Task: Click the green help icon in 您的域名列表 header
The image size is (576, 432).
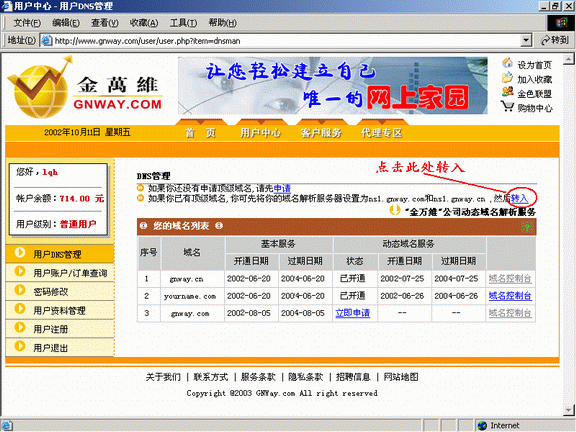Action: [527, 227]
